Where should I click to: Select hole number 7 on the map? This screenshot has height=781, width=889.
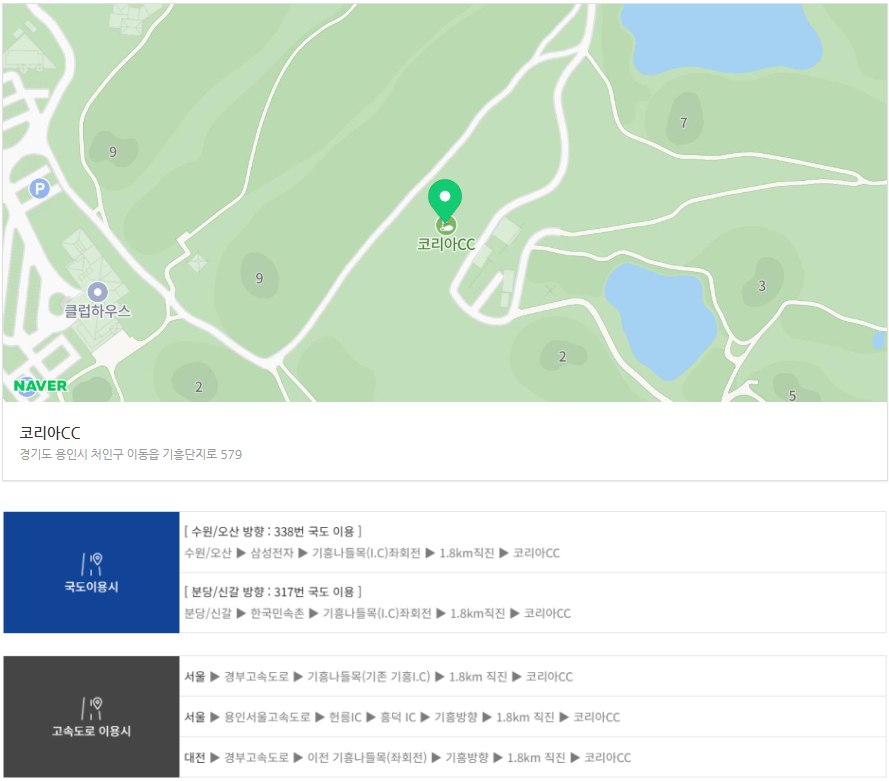point(684,123)
